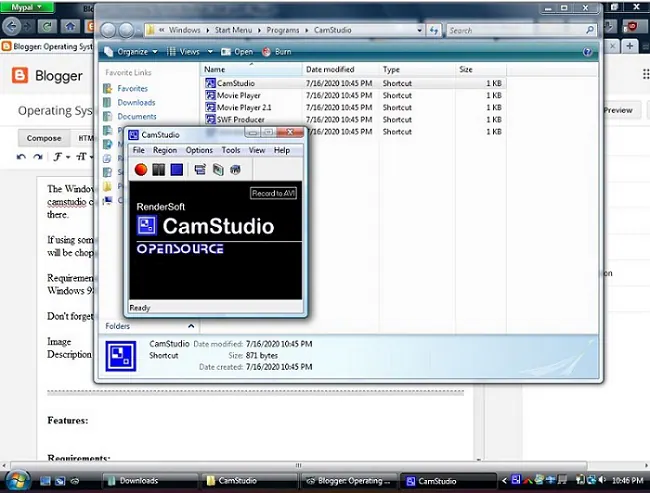The width and height of the screenshot is (650, 493).
Task: Open text size dropdown in Blogger editor
Action: [85, 157]
